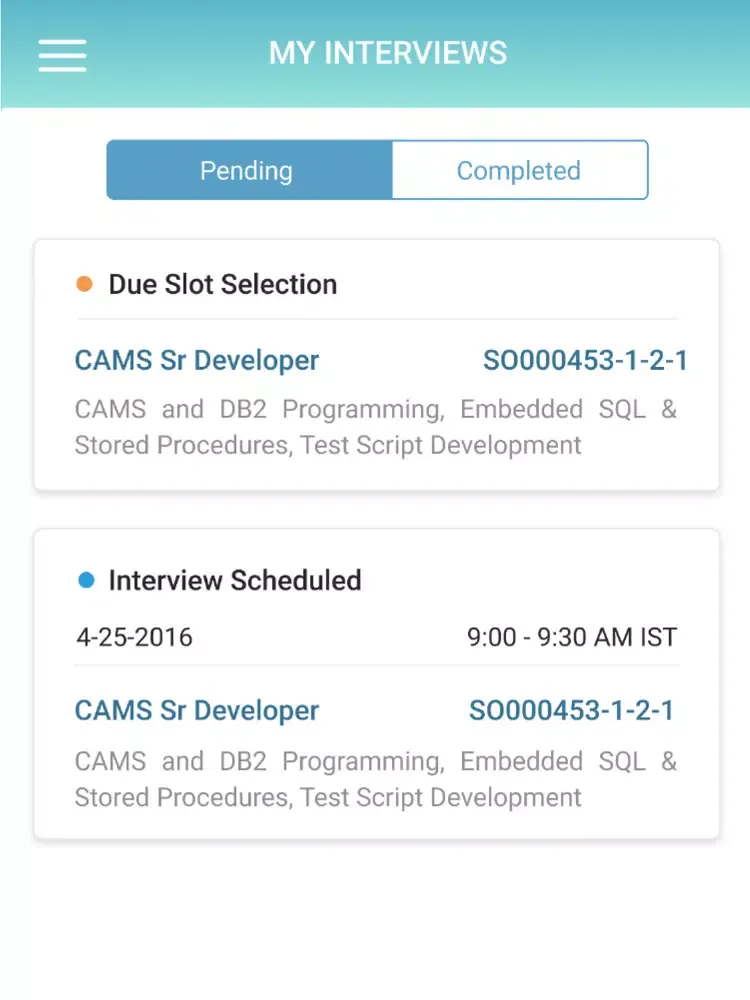Open the first card's skills description text
The width and height of the screenshot is (750, 1000).
pyautogui.click(x=376, y=427)
